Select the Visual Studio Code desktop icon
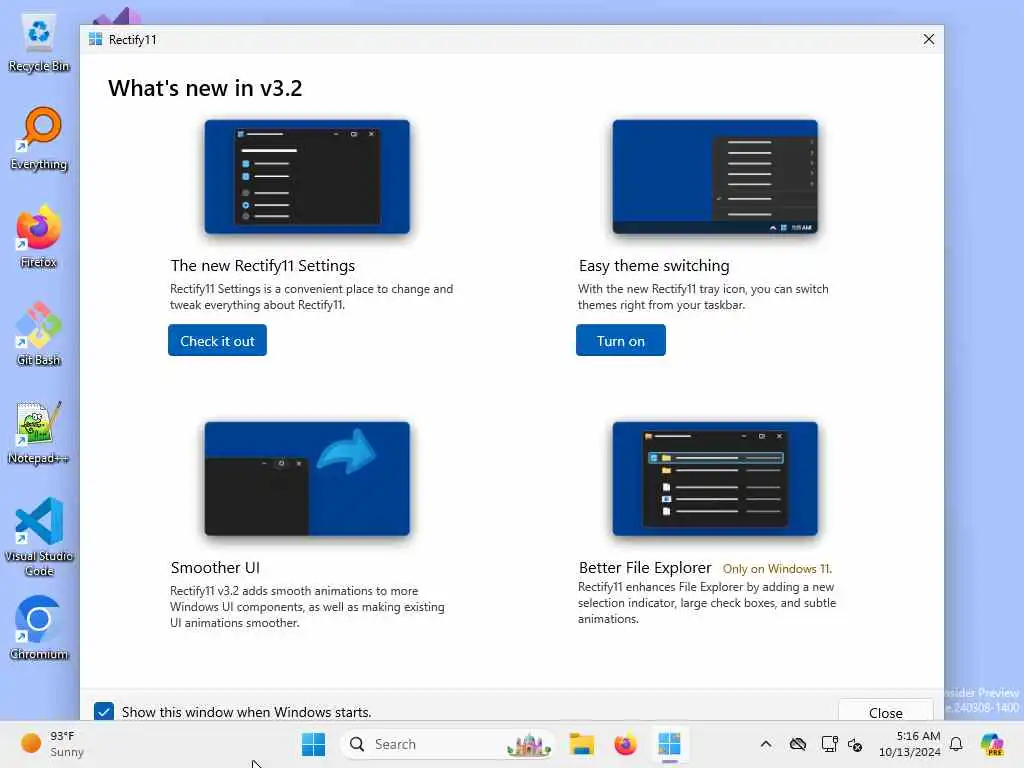This screenshot has width=1024, height=768. 39,537
